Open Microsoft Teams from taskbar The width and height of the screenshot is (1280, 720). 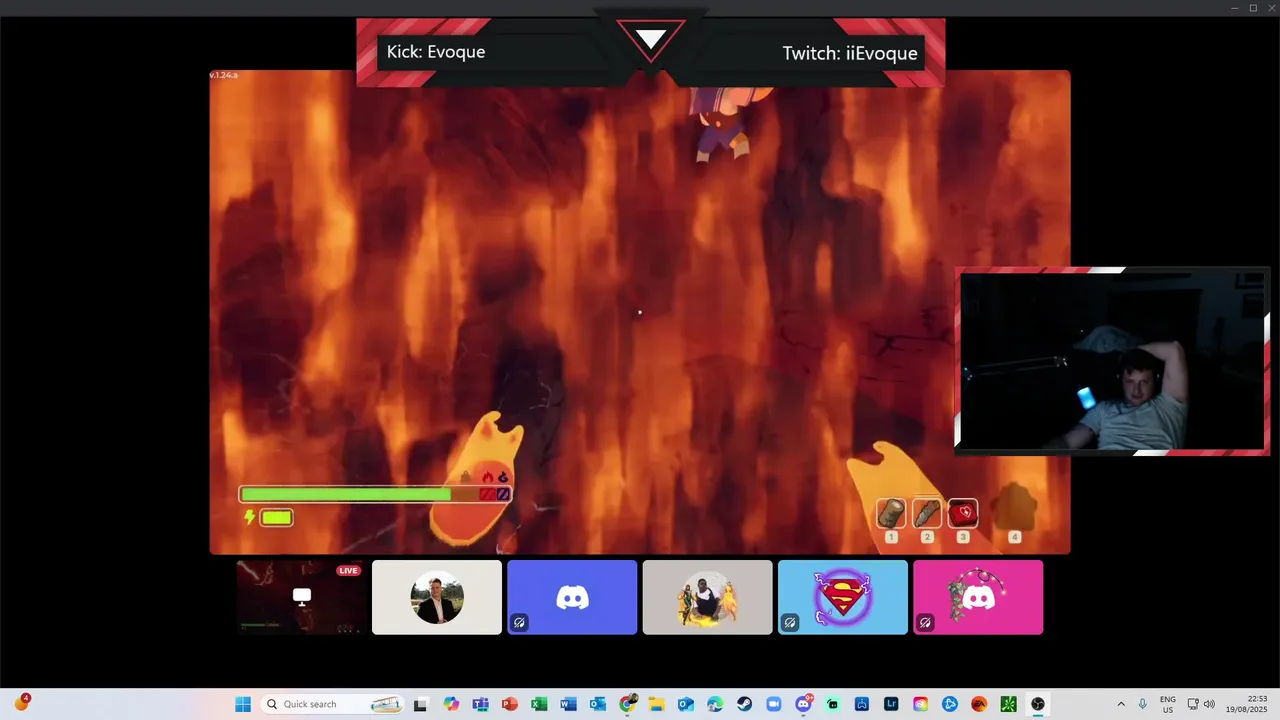(x=480, y=704)
